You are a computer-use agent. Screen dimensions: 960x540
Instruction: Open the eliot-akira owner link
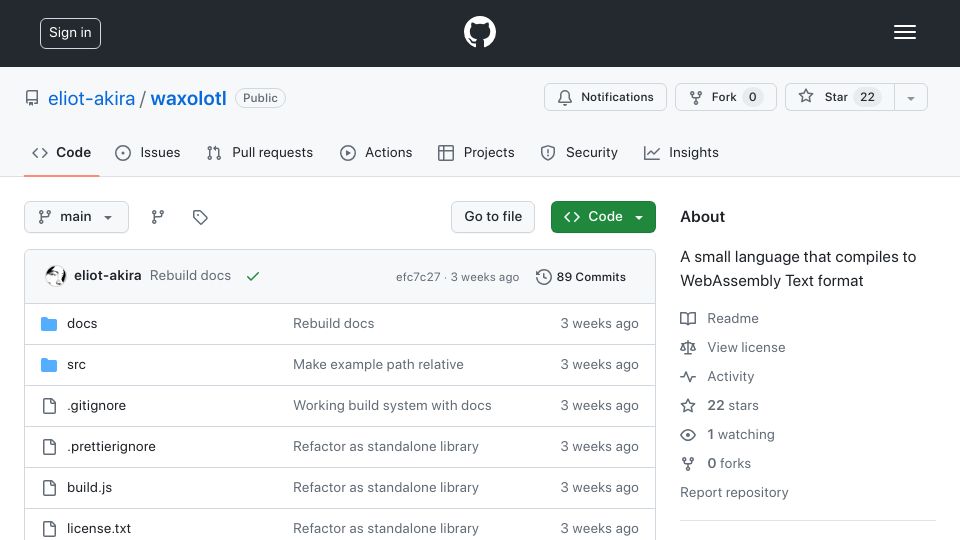91,98
